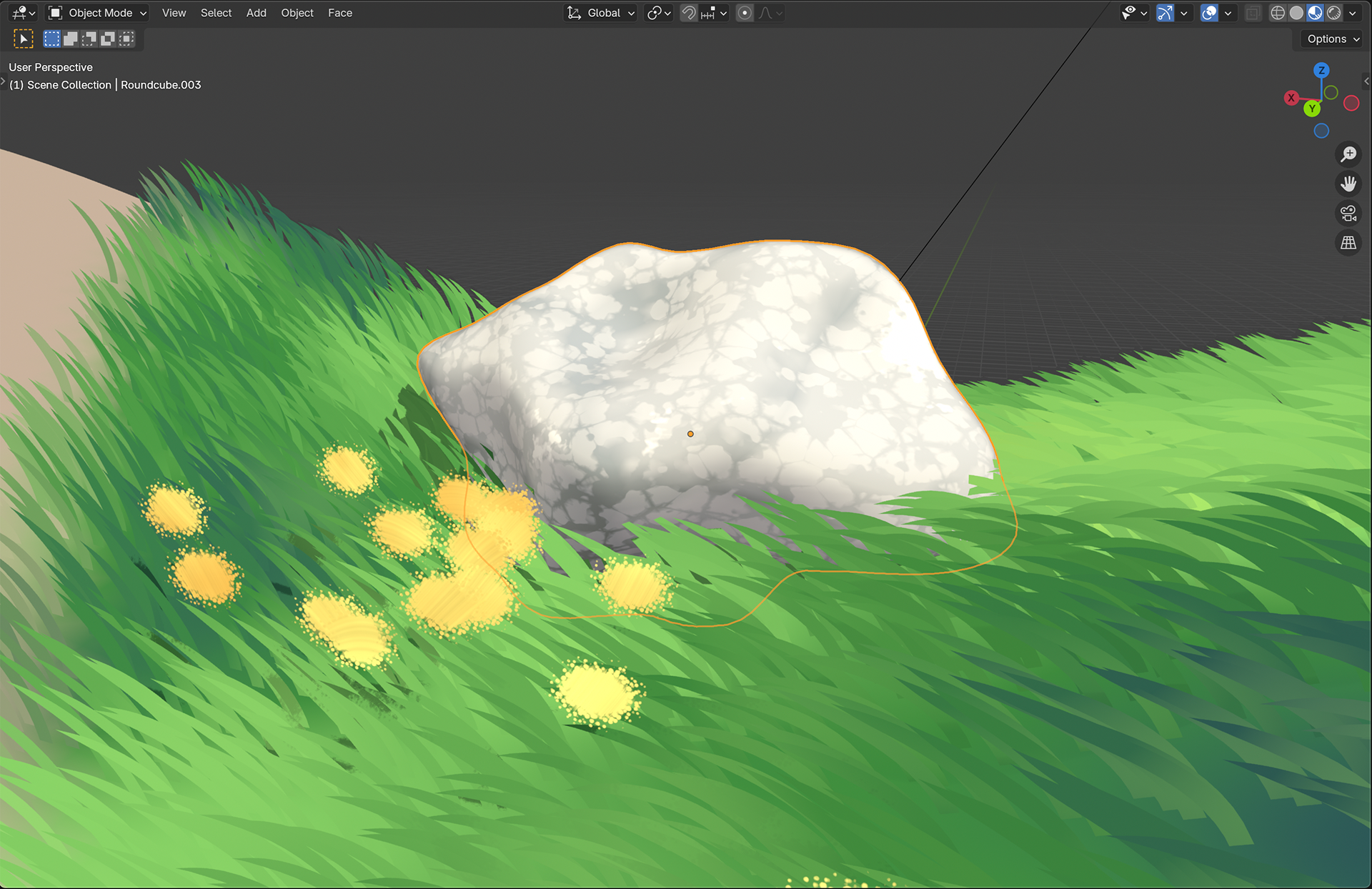Select the Tweak select box tool icon

[x=24, y=39]
